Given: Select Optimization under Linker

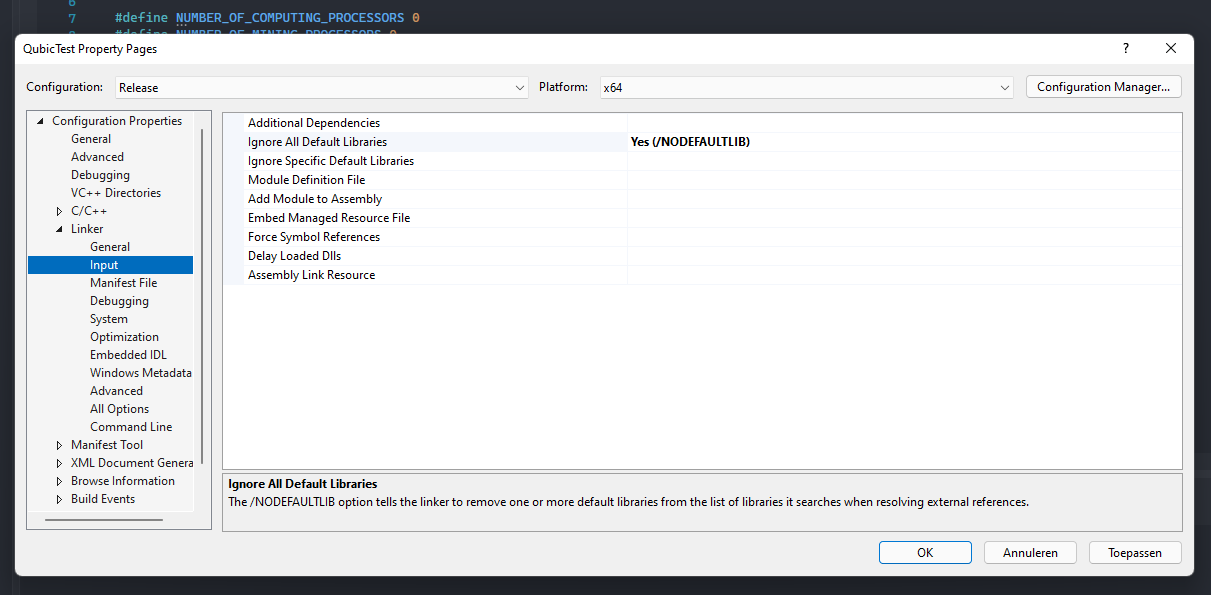Looking at the screenshot, I should [124, 337].
